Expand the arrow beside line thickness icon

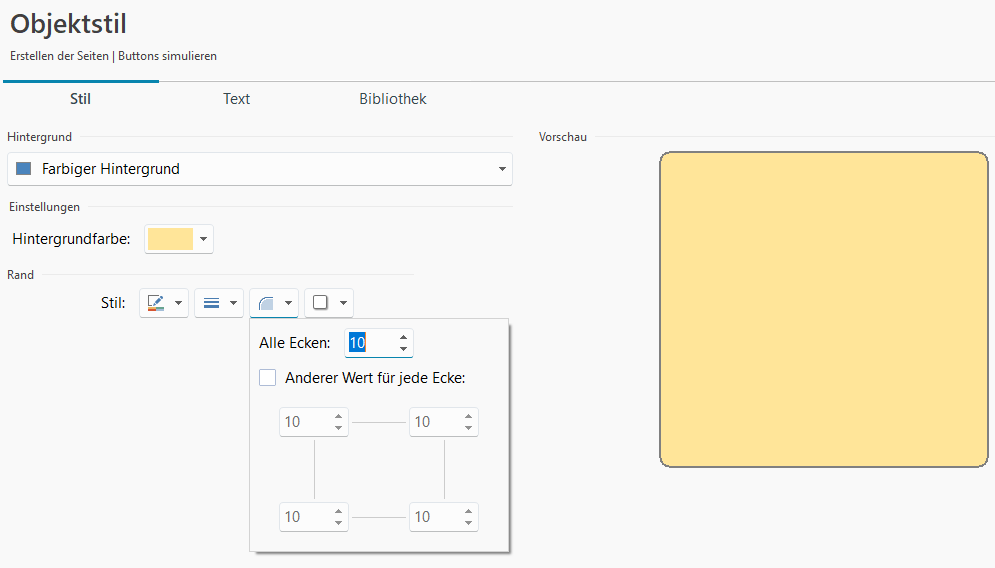tap(234, 303)
